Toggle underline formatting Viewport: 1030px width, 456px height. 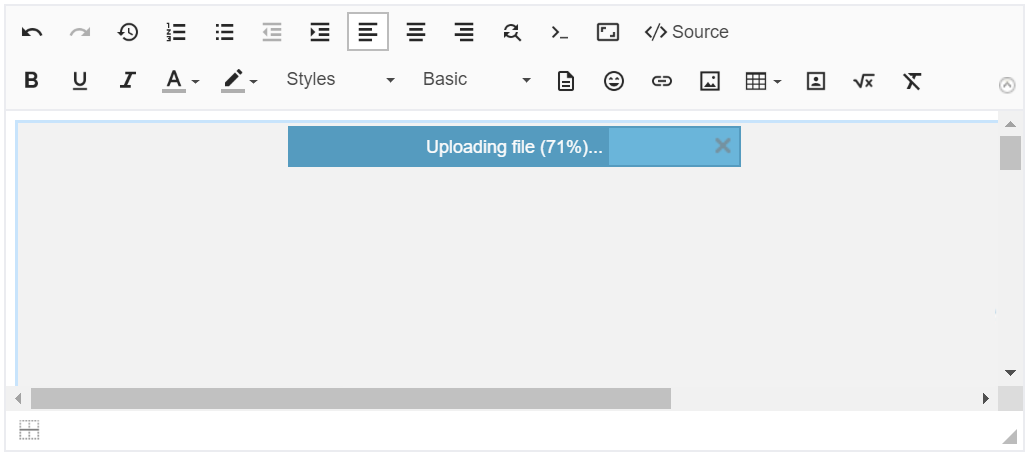pyautogui.click(x=80, y=80)
